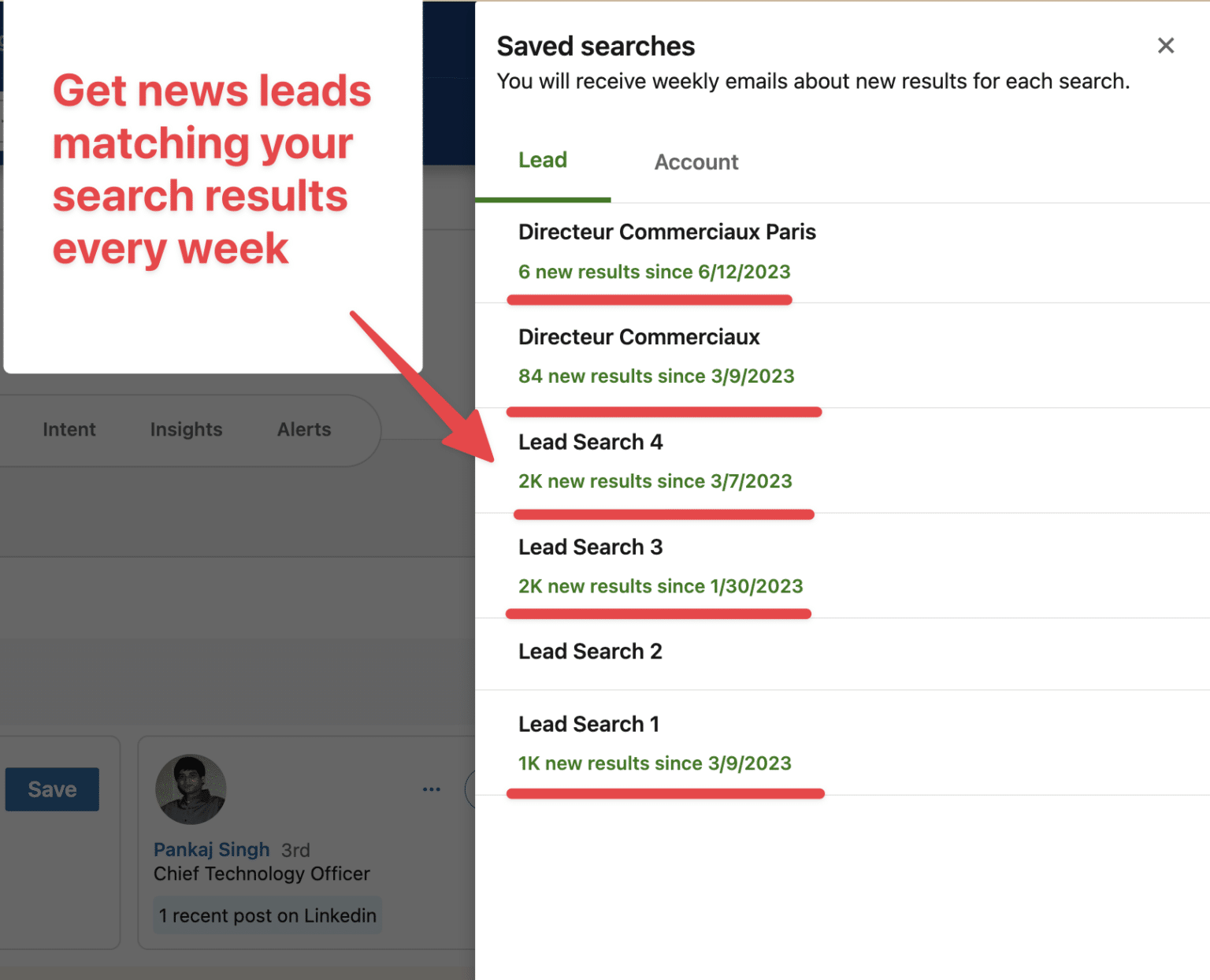The image size is (1210, 980).
Task: Open the Lead Search 2 saved search
Action: click(x=589, y=651)
